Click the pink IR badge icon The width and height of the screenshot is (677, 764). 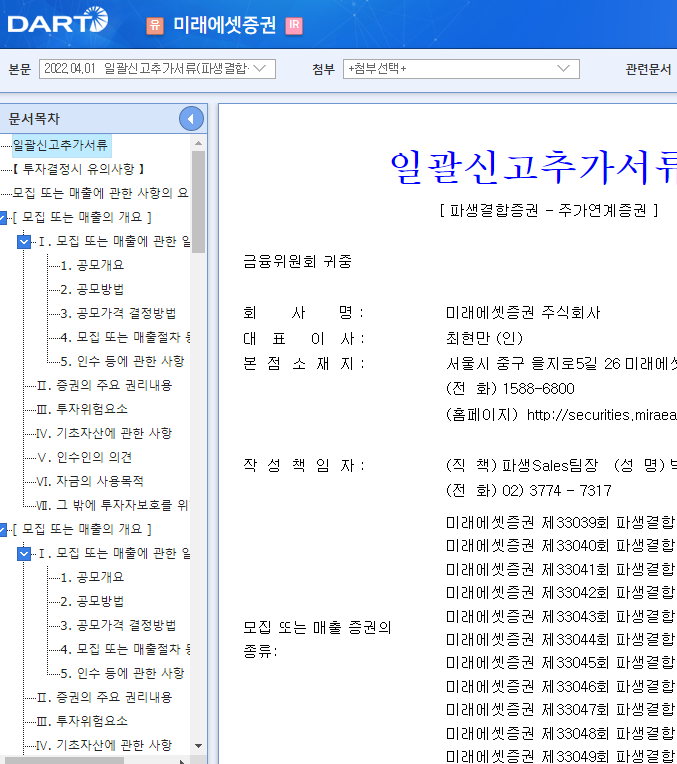[x=294, y=25]
